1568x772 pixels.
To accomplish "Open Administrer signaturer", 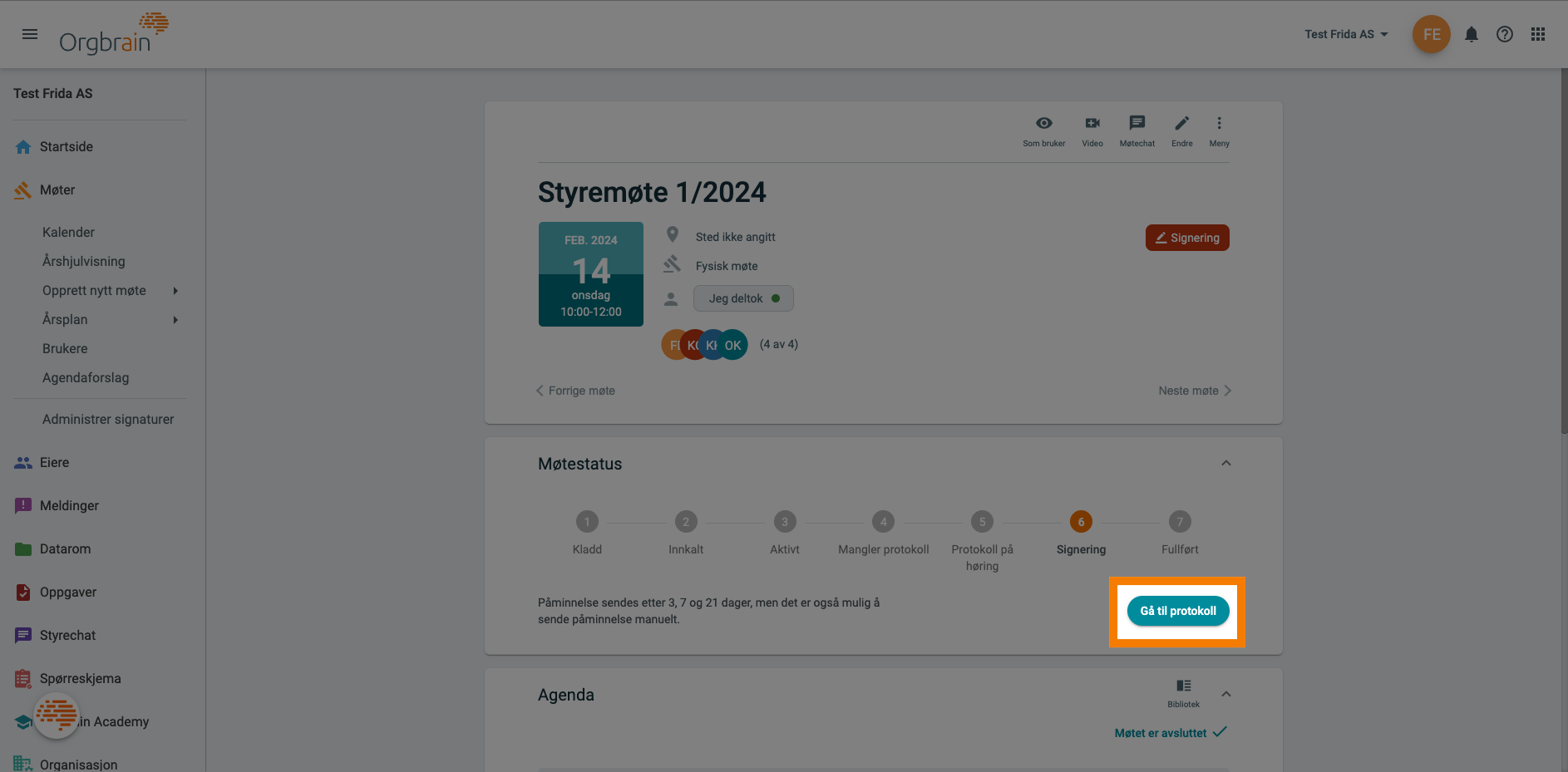I will (x=108, y=420).
